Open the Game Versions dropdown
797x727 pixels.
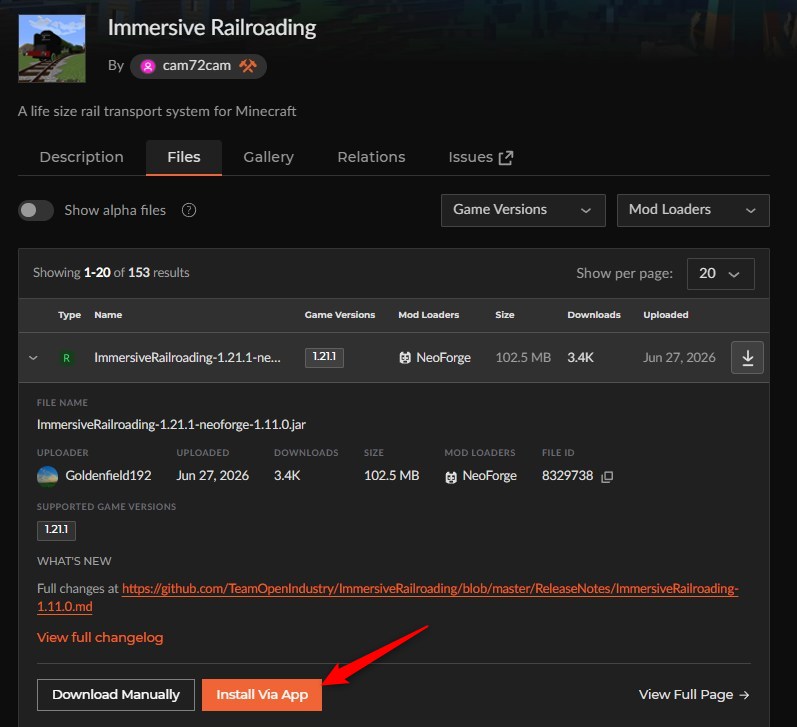point(523,210)
